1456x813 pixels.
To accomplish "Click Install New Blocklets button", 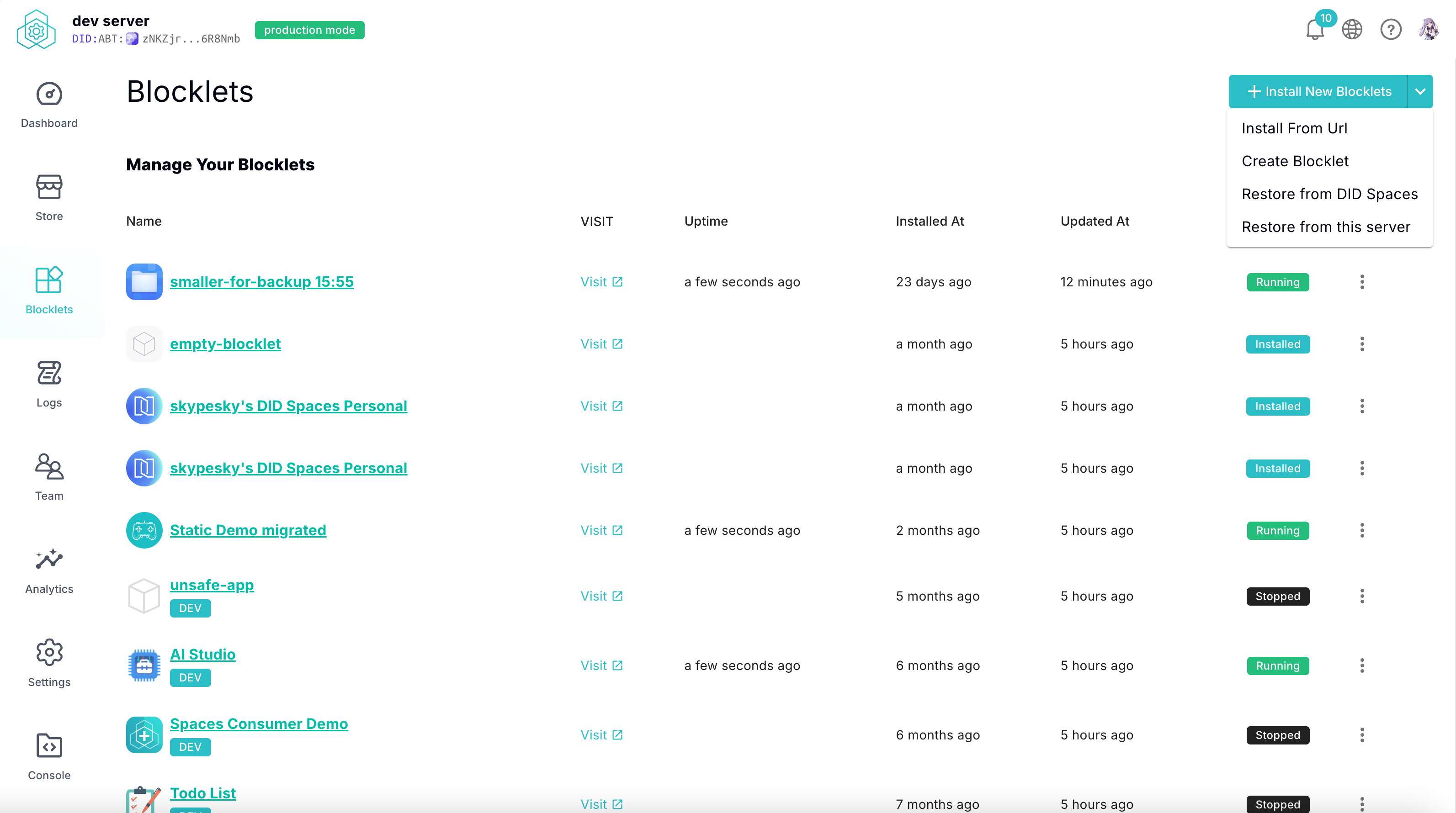I will tap(1318, 91).
